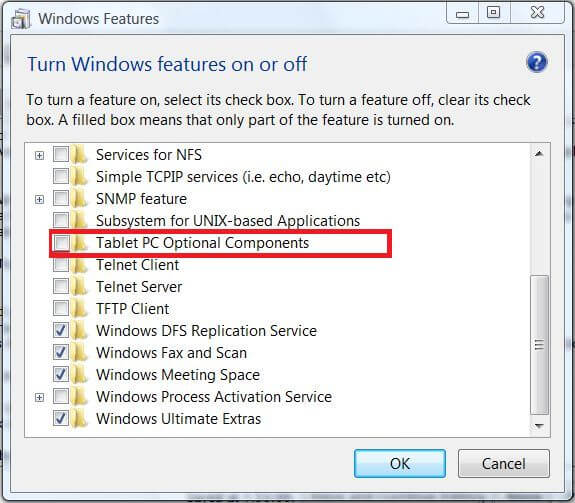The image size is (575, 503).
Task: Click the Windows Features title bar icon
Action: tap(20, 18)
